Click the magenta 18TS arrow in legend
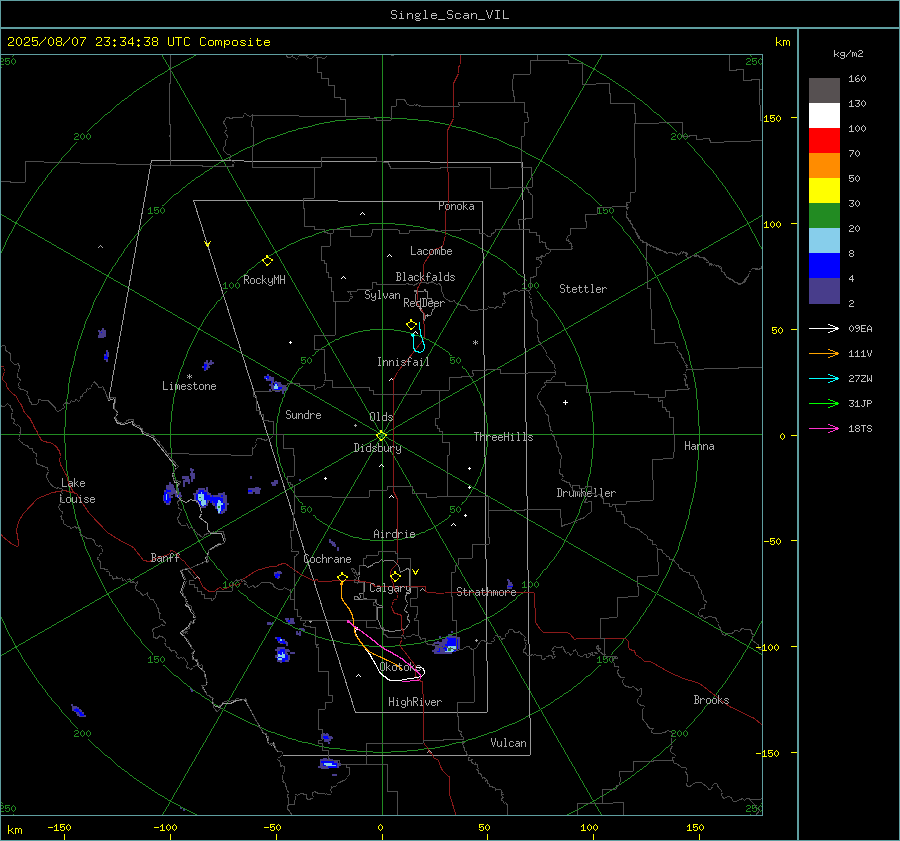This screenshot has width=900, height=841. point(824,428)
